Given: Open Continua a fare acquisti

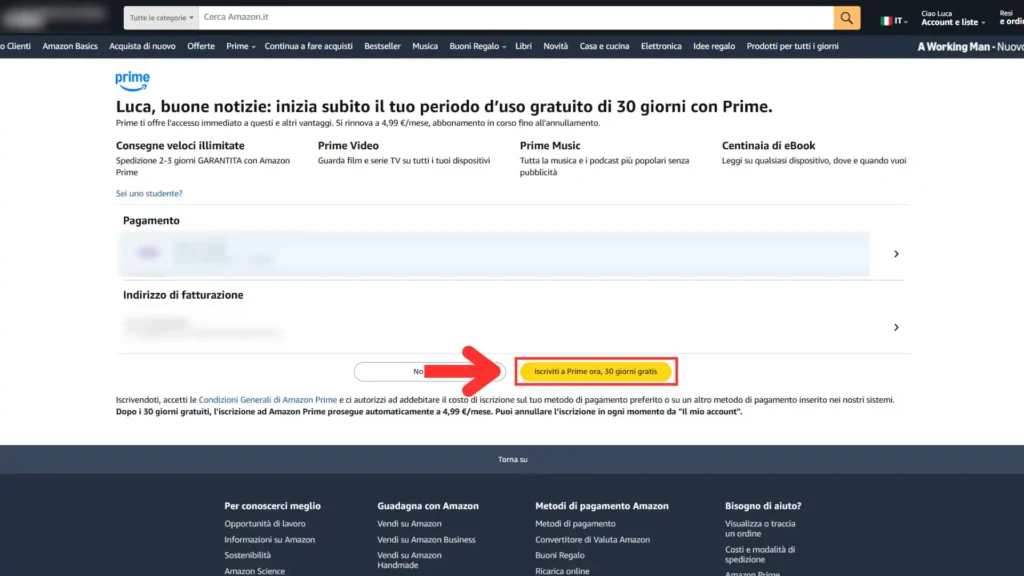Looking at the screenshot, I should click(x=308, y=46).
